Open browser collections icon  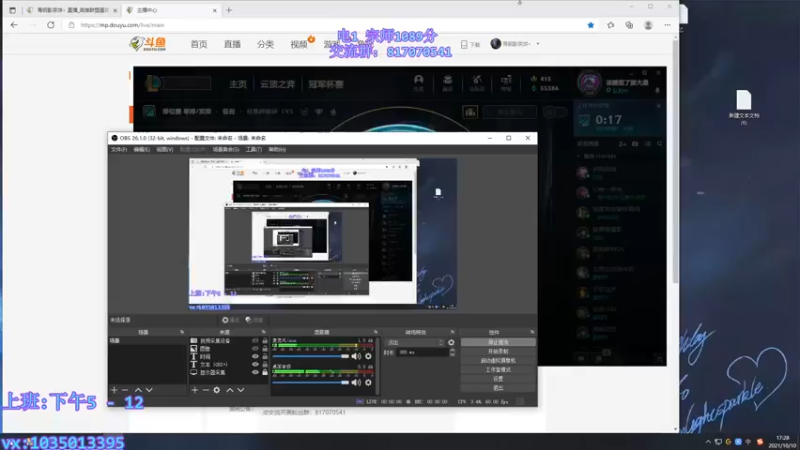coord(629,24)
